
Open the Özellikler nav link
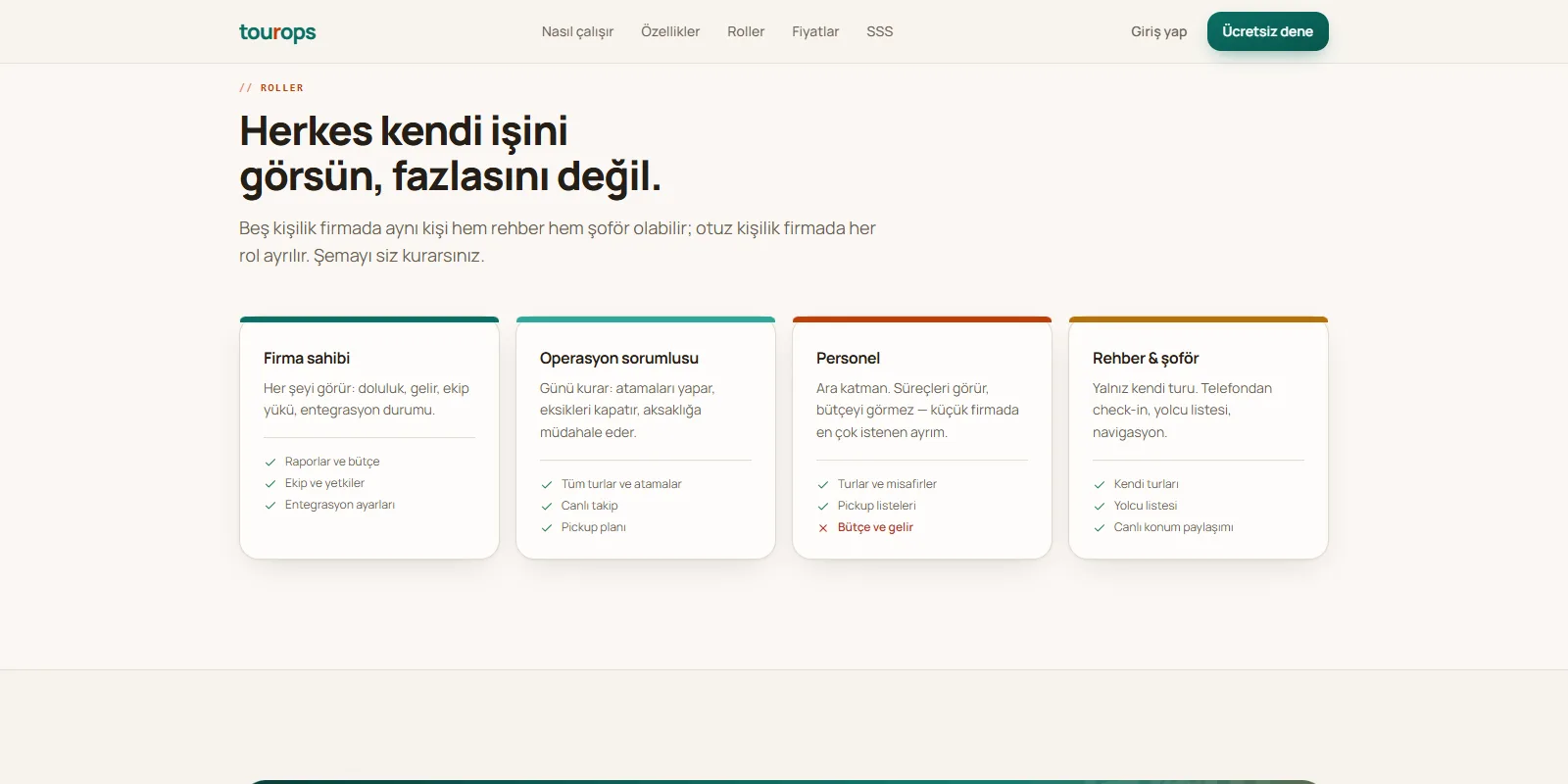[x=670, y=31]
